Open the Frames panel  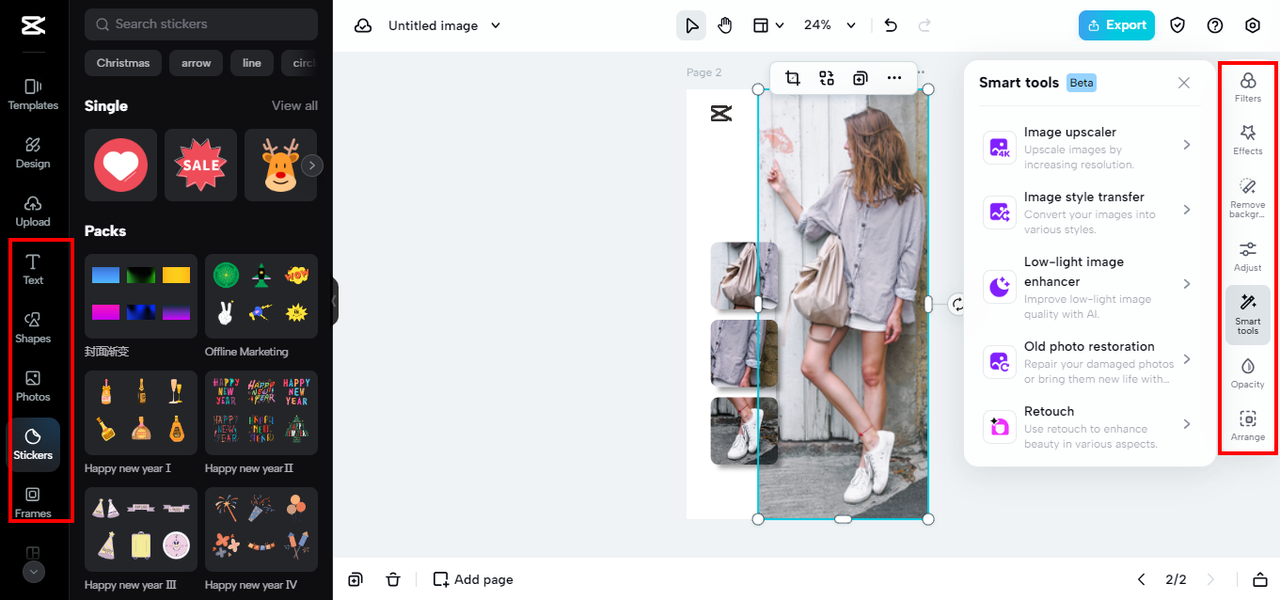point(33,503)
